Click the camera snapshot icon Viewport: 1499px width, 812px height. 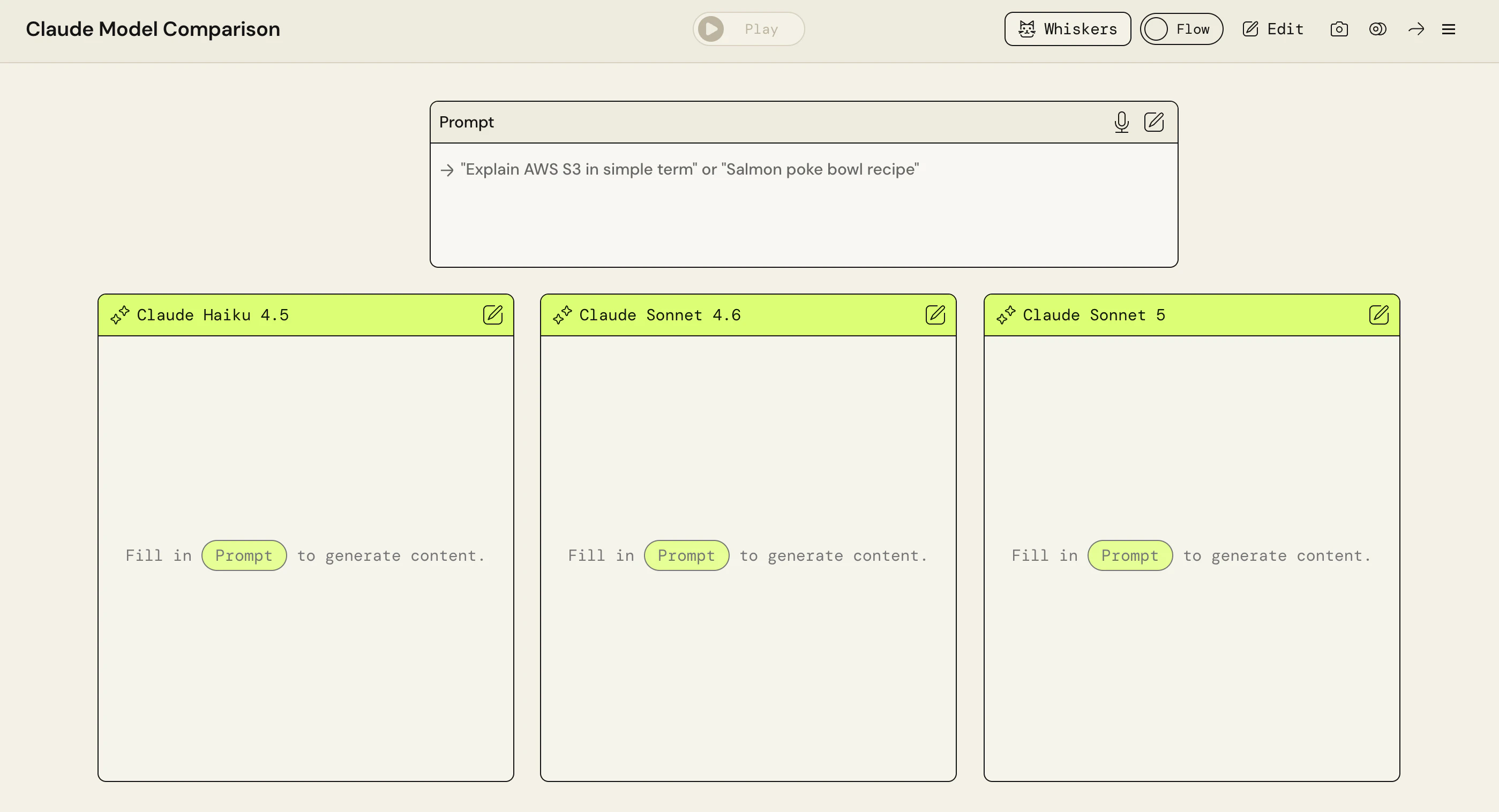1339,29
